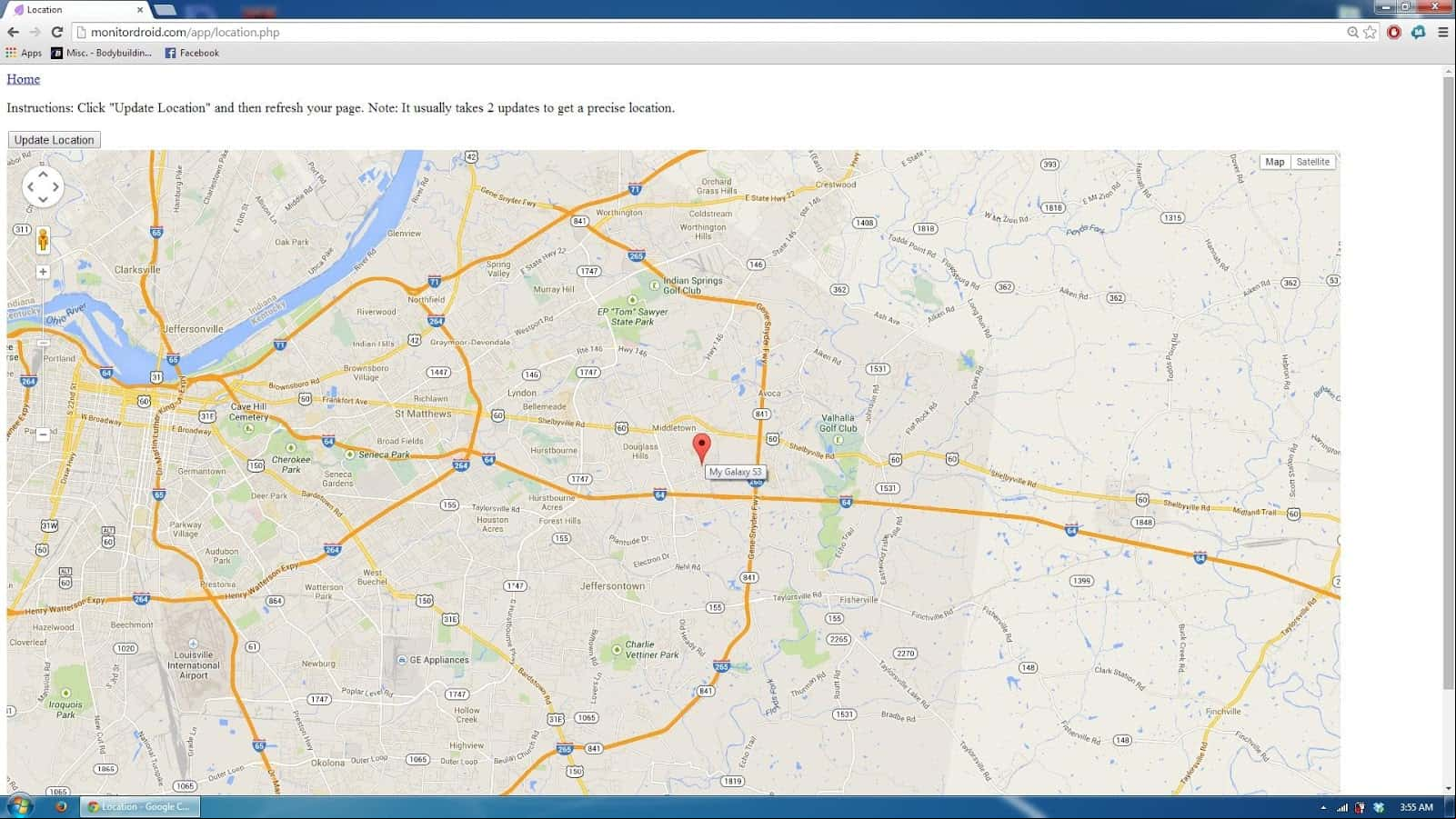Open the page zoom magnifier in address bar
The image size is (1456, 819).
click(x=1352, y=32)
